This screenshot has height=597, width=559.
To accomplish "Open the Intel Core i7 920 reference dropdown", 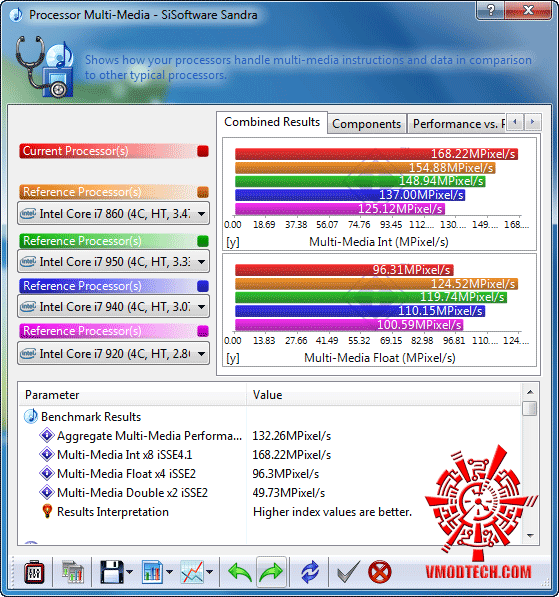I will [x=113, y=354].
